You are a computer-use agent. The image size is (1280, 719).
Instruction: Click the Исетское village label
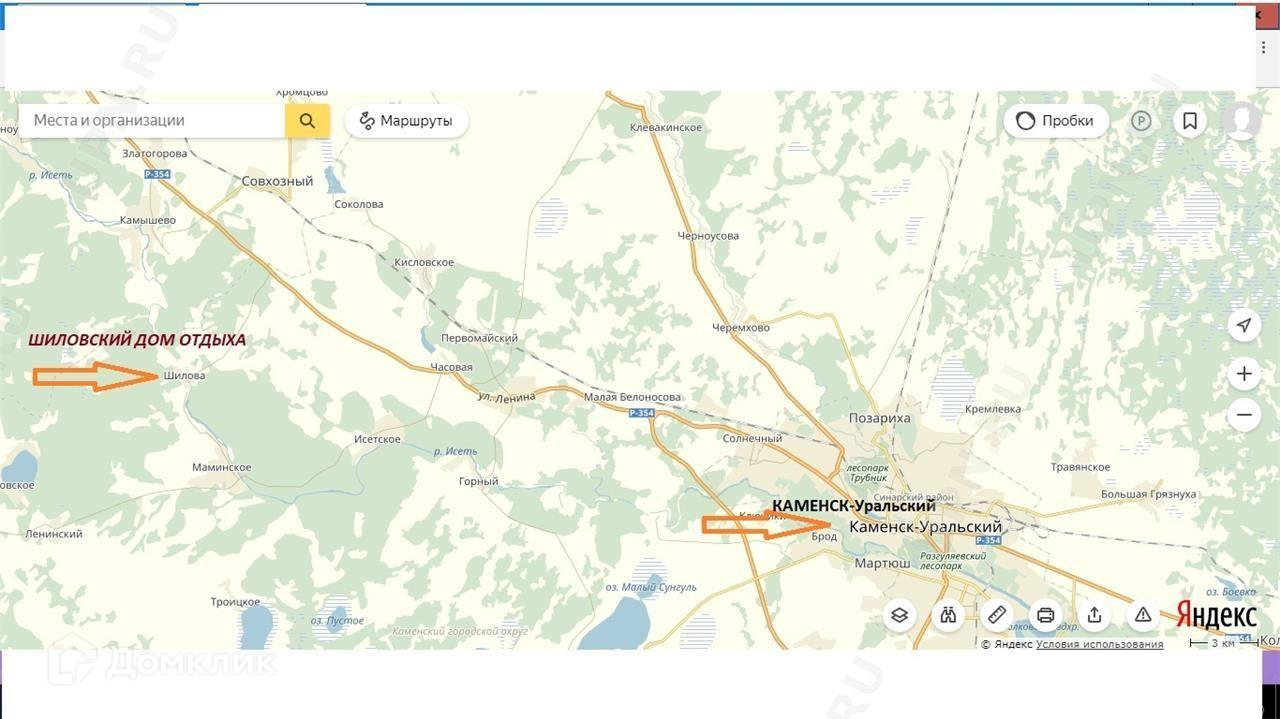pyautogui.click(x=377, y=439)
